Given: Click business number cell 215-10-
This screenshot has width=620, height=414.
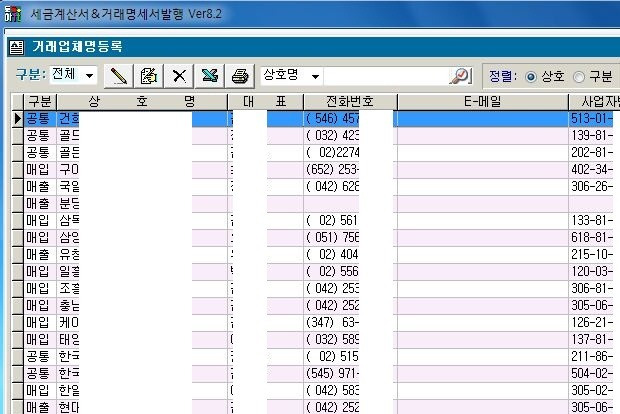Looking at the screenshot, I should point(591,255).
